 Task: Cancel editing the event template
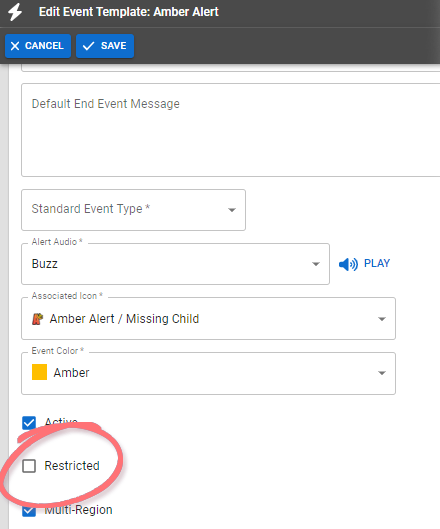pyautogui.click(x=38, y=46)
